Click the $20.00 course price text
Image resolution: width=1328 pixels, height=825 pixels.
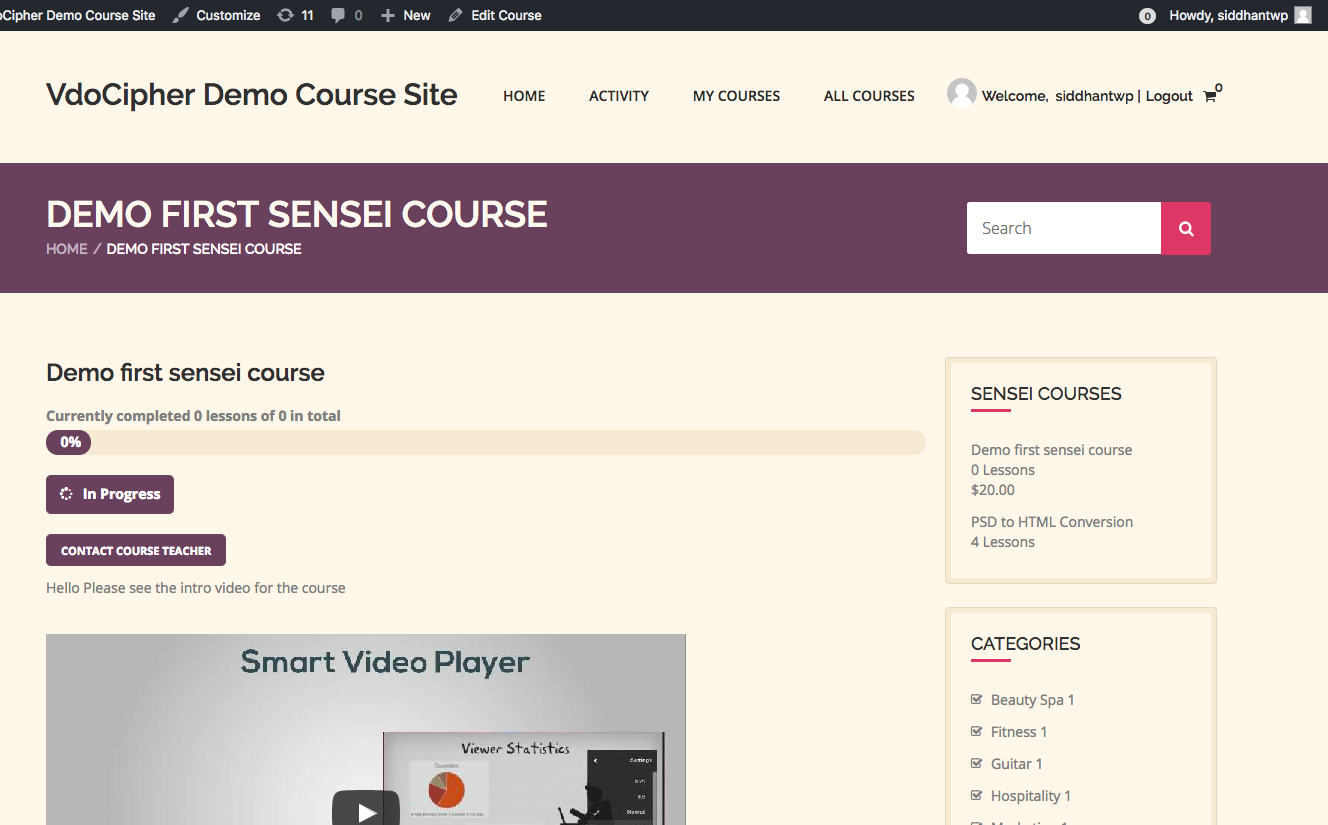[993, 490]
